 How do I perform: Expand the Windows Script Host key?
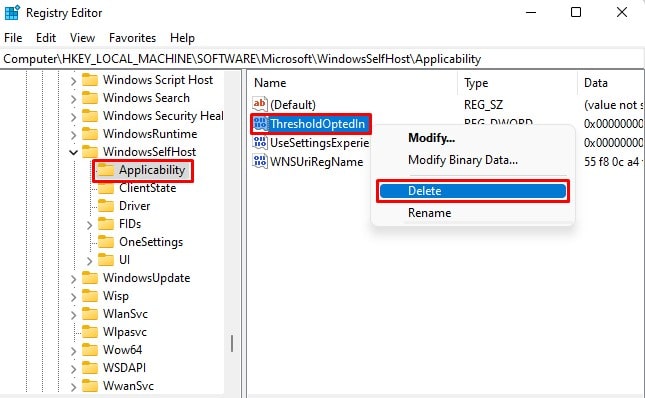point(73,81)
